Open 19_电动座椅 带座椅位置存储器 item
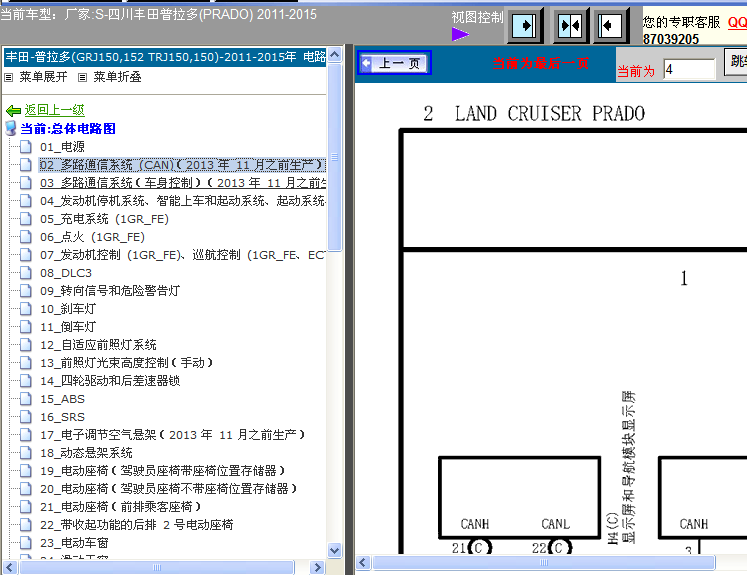The width and height of the screenshot is (747, 575). pyautogui.click(x=162, y=471)
